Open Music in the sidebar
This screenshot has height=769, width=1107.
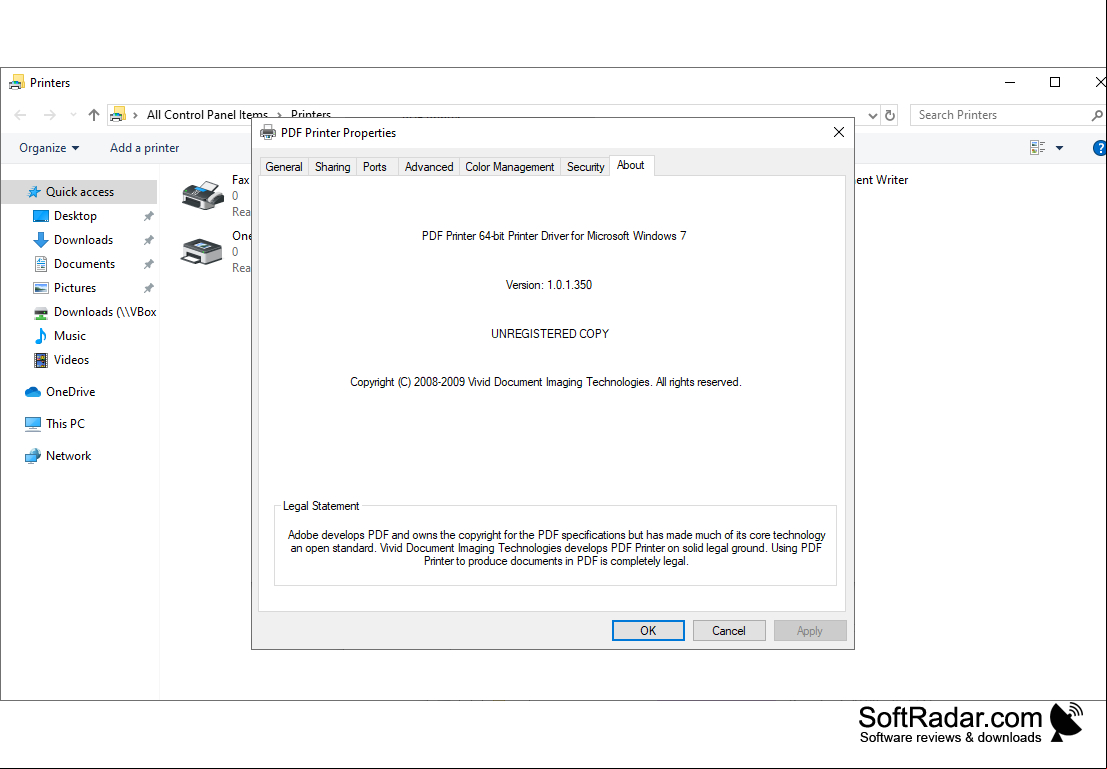click(70, 335)
